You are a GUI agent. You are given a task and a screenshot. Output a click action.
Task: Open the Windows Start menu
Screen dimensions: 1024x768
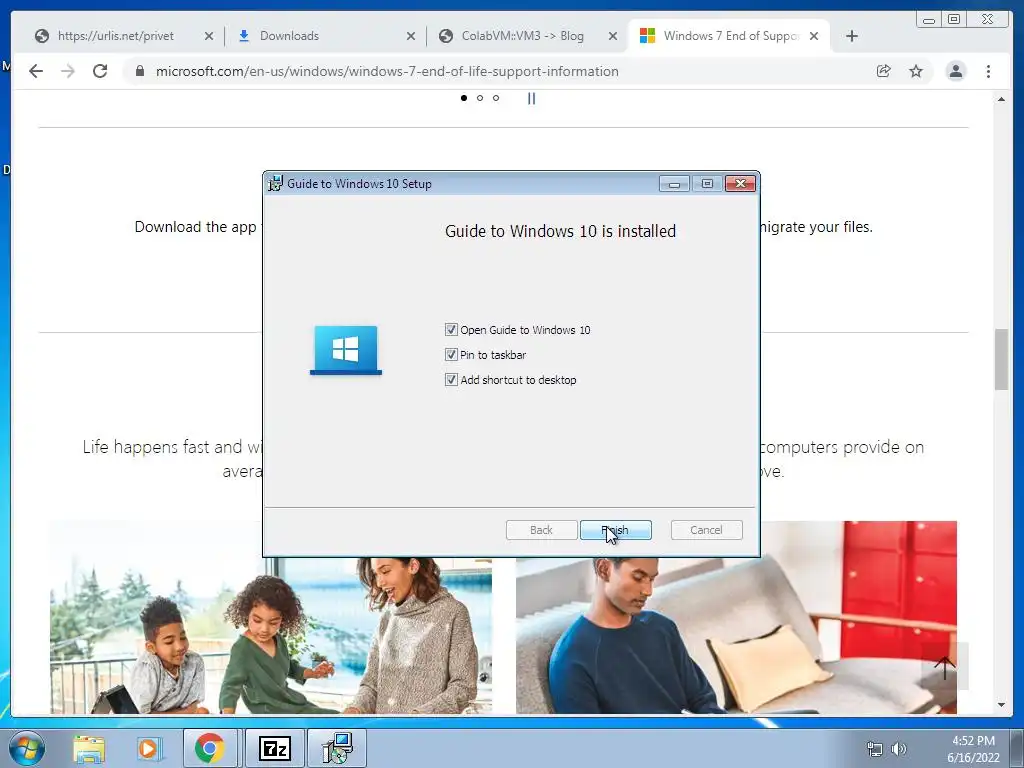(27, 748)
